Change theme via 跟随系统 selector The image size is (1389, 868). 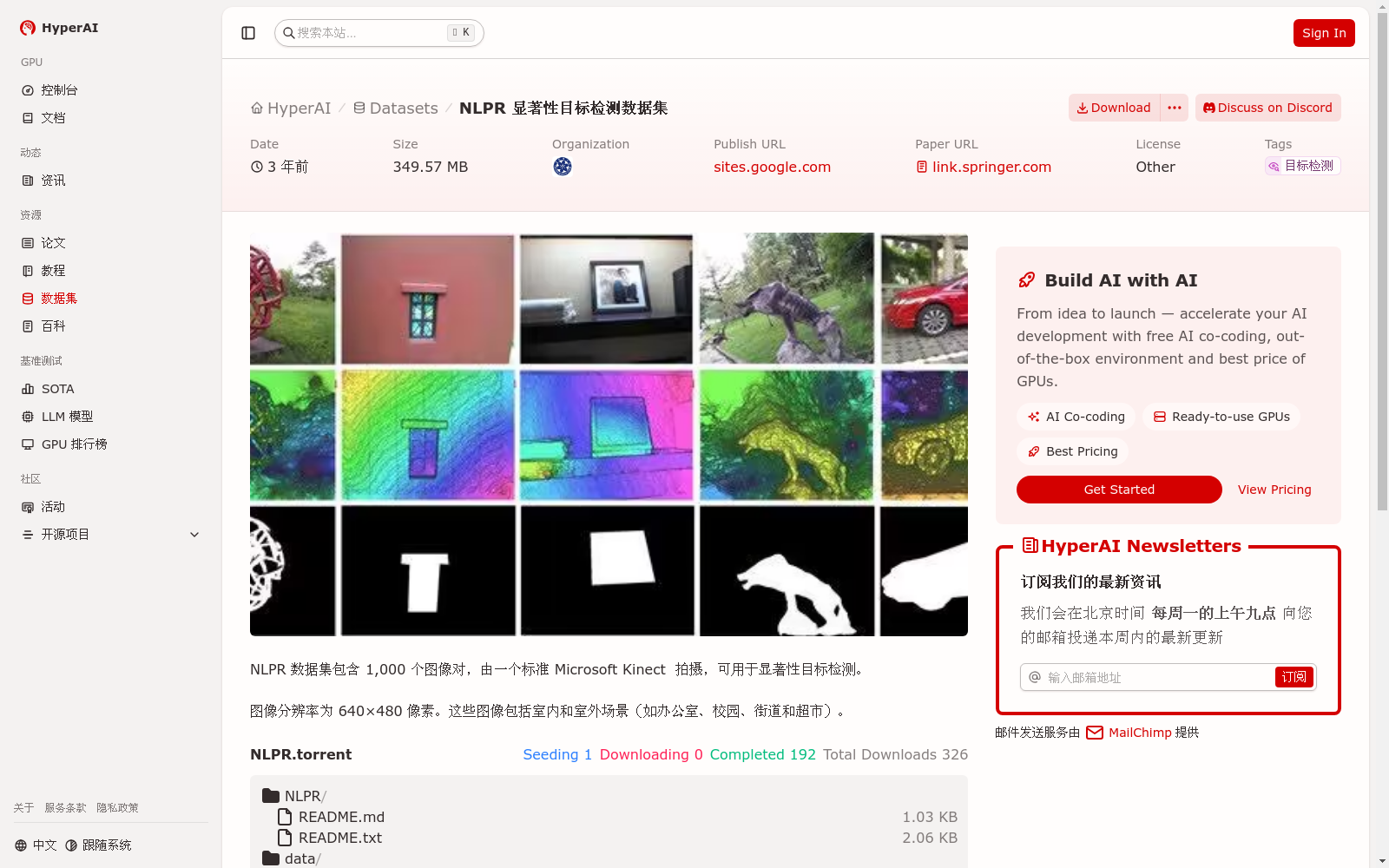point(98,845)
